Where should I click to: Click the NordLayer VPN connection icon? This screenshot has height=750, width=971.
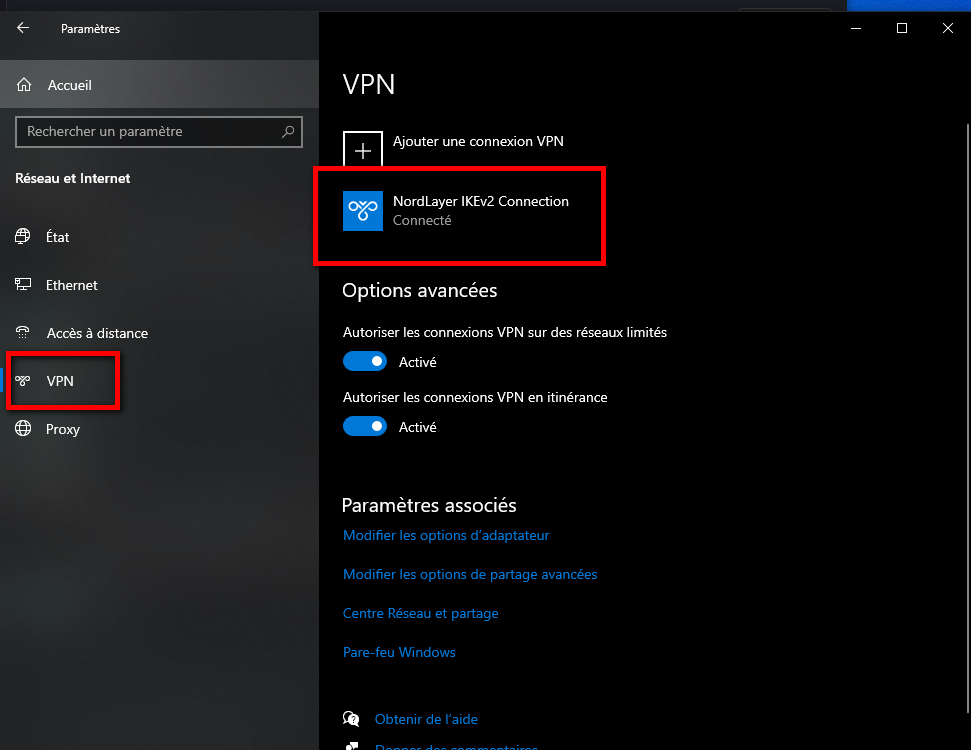point(362,211)
